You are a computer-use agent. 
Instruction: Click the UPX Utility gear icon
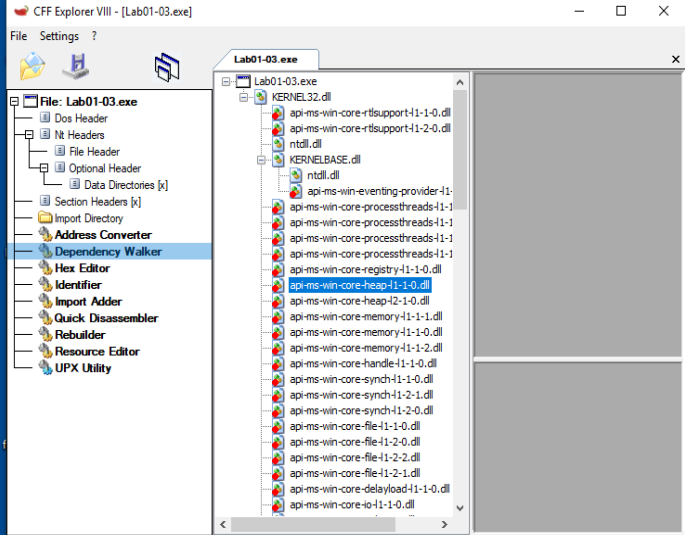coord(45,367)
